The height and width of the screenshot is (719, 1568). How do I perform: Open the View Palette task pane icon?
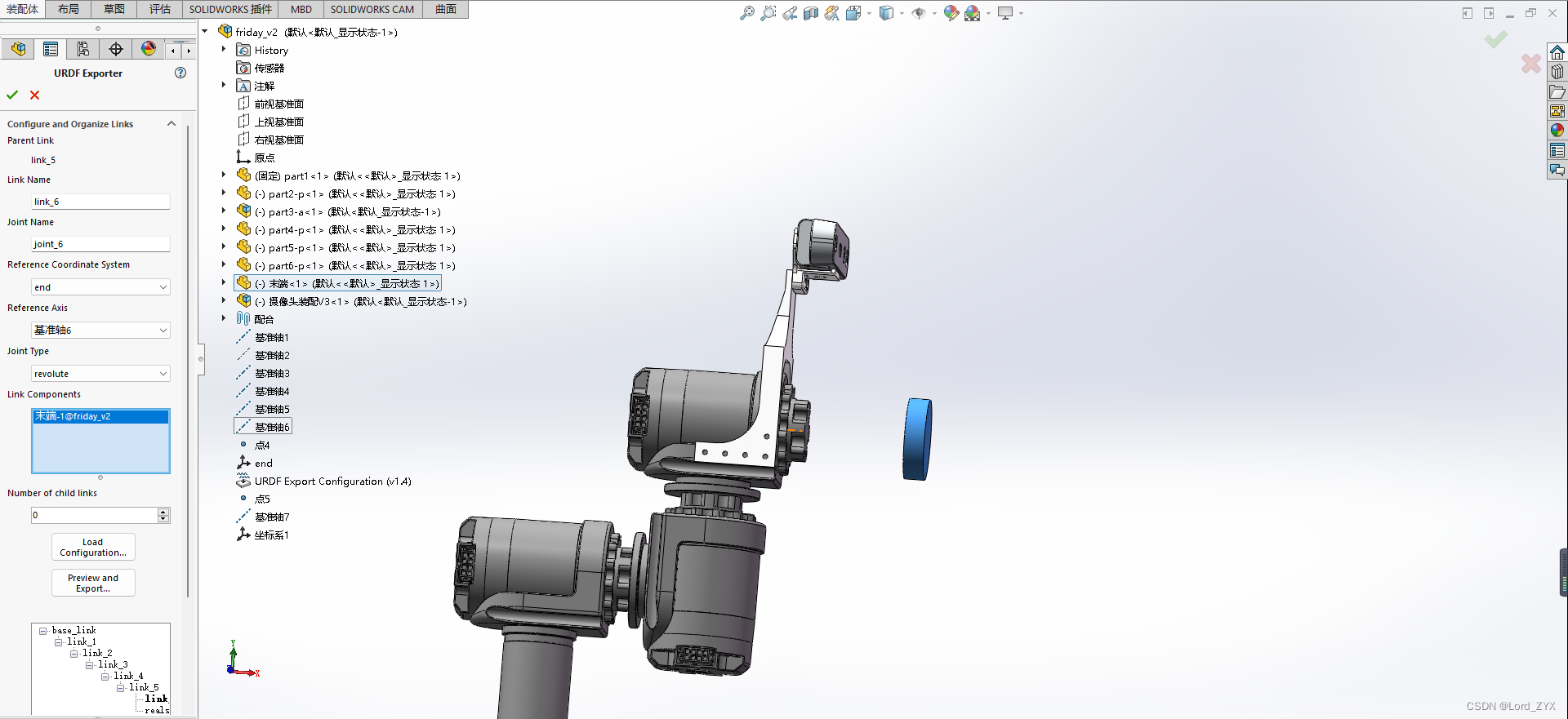[x=1557, y=111]
